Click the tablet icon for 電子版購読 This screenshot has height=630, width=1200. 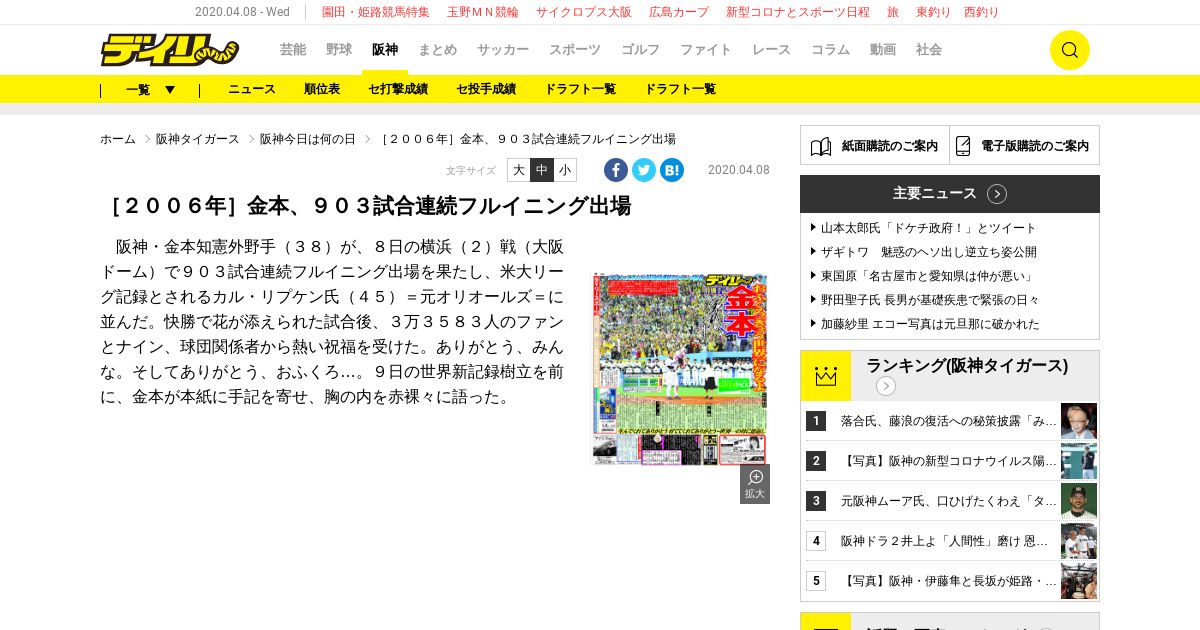tap(963, 146)
